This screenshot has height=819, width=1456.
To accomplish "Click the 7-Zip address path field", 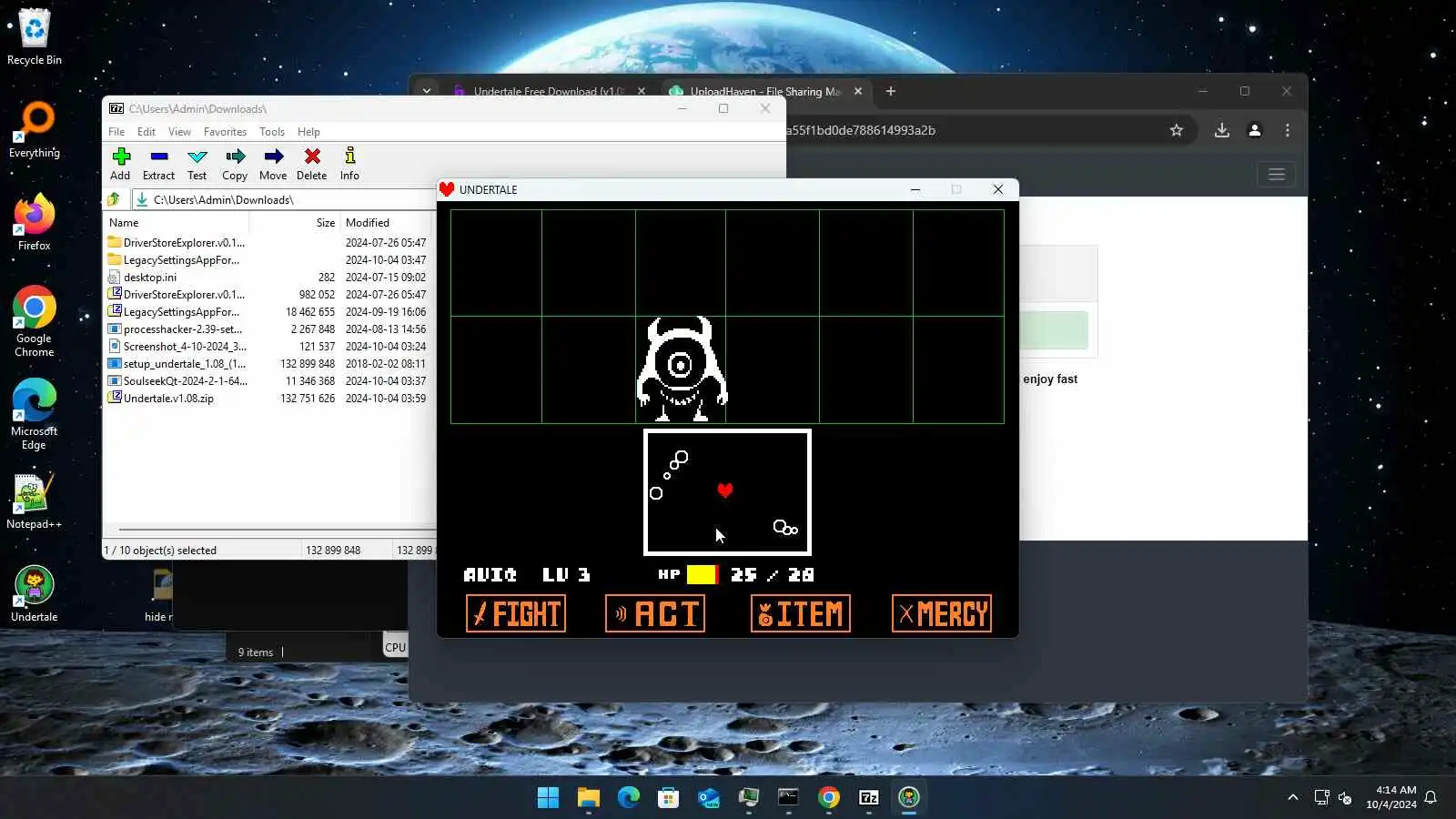I will point(284,199).
